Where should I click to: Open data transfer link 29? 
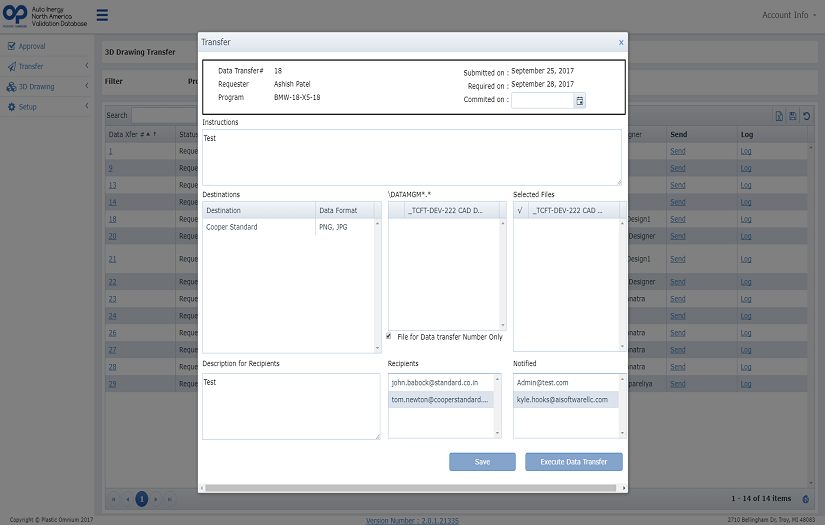[x=112, y=384]
